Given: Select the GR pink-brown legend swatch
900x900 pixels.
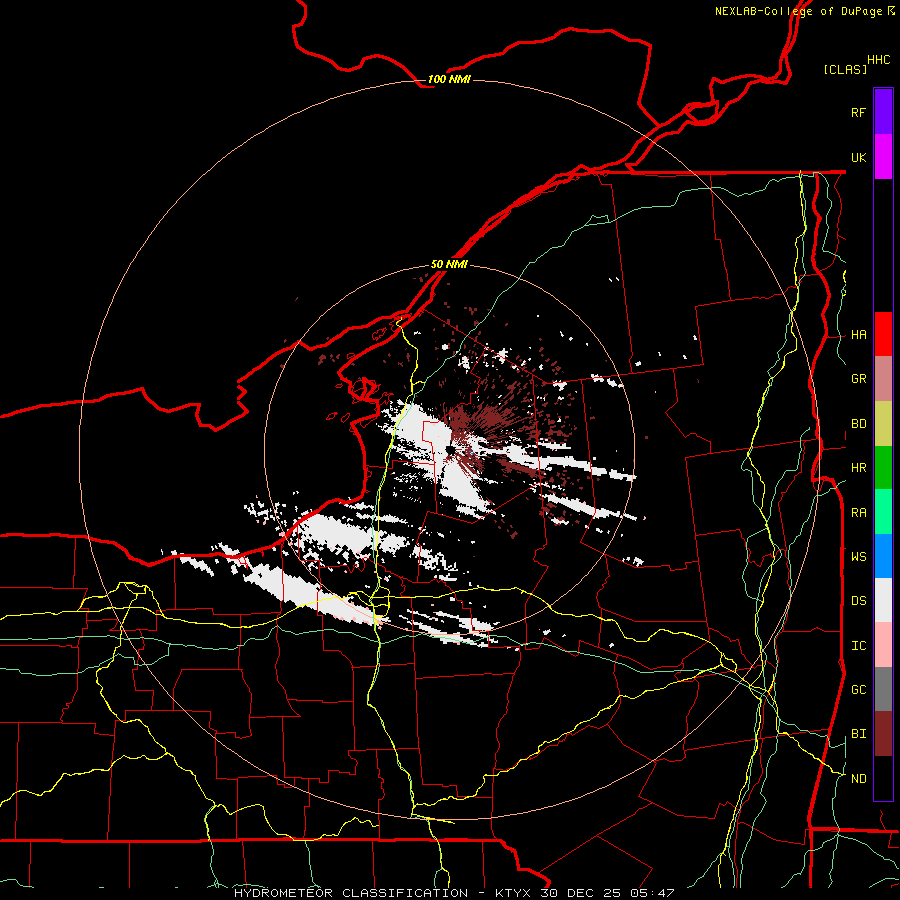Looking at the screenshot, I should tap(883, 379).
